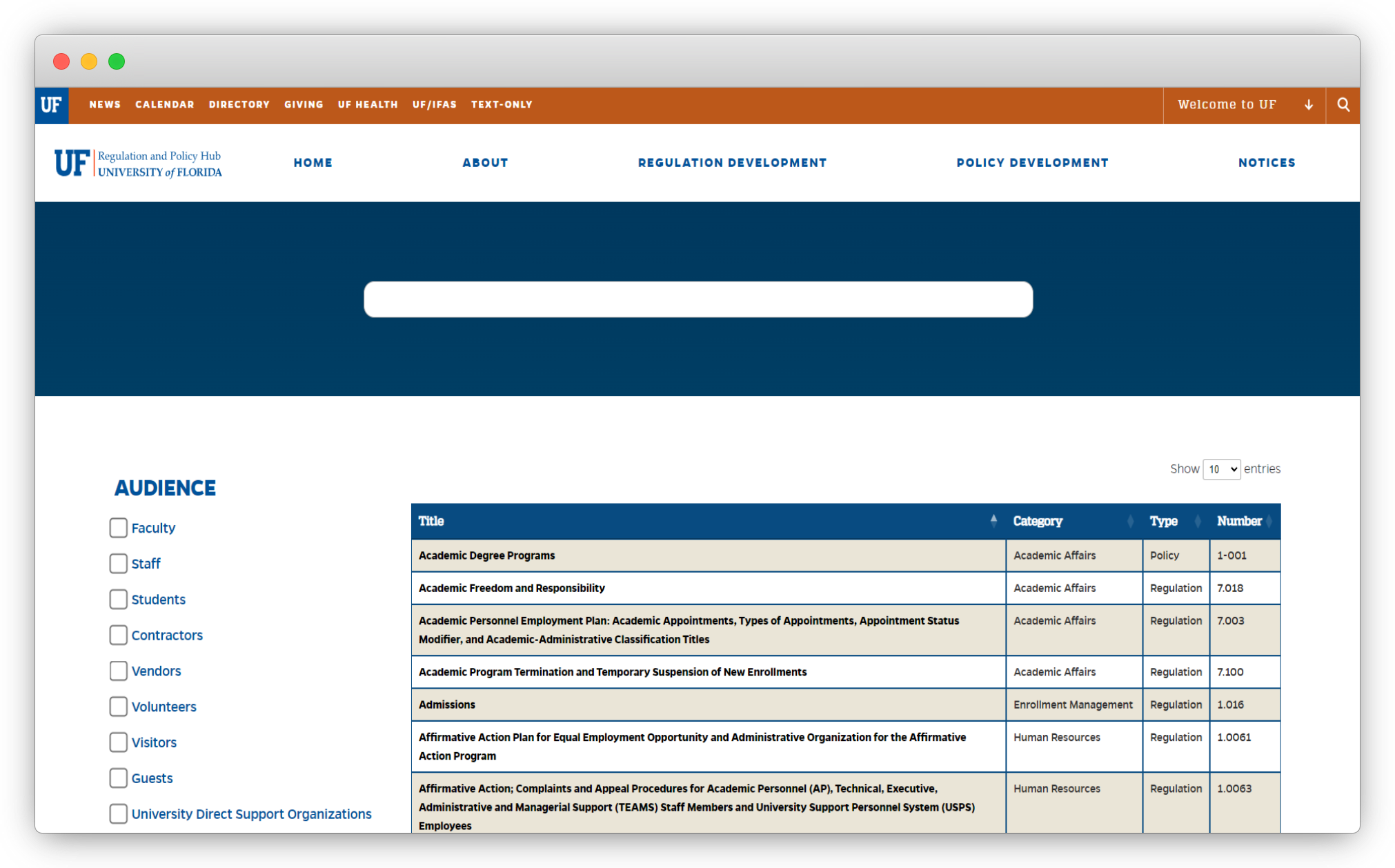Screen dimensions: 1395x868
Task: Select Policy Development in navigation
Action: 1032,163
